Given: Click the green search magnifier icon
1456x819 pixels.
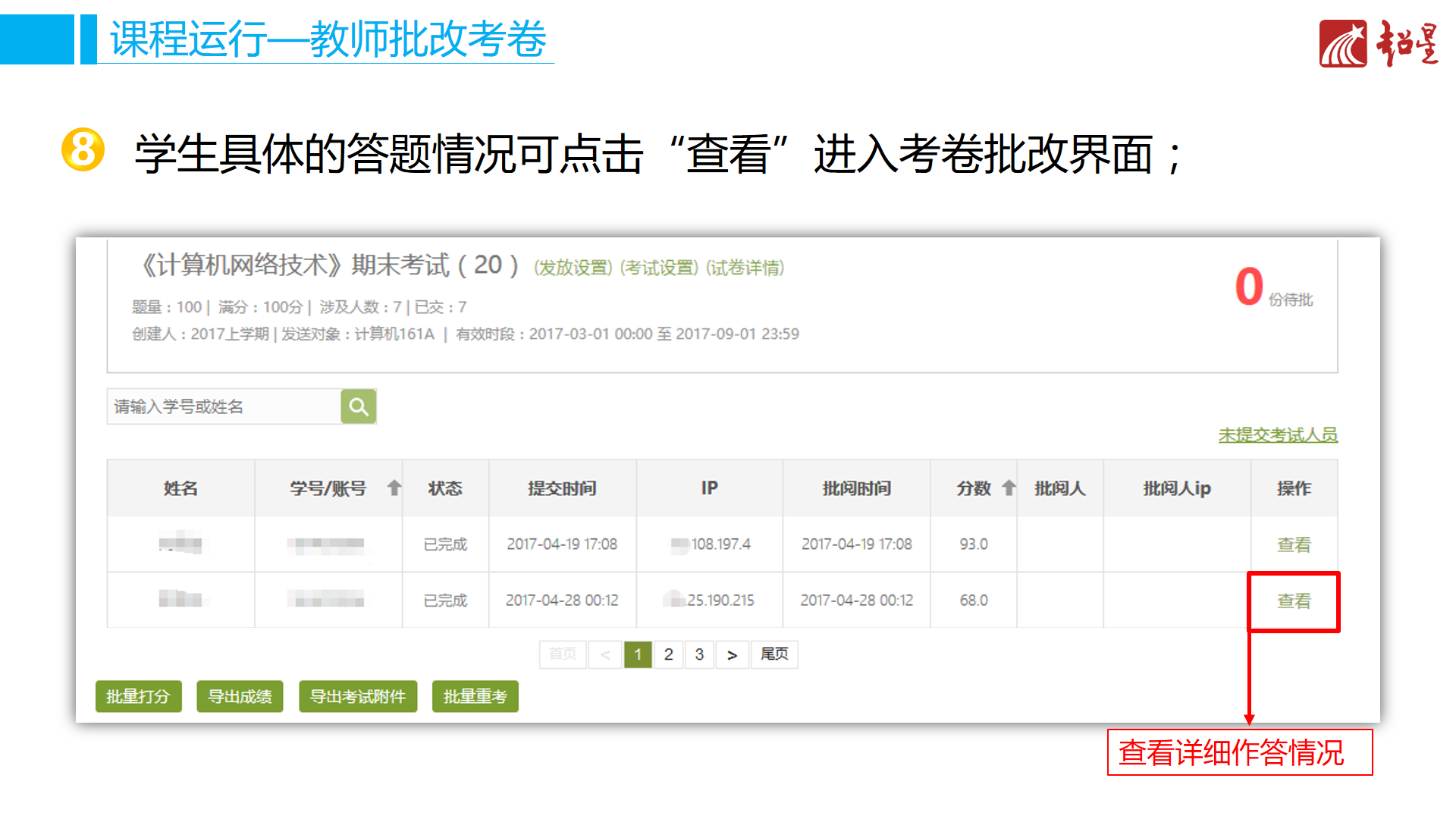Looking at the screenshot, I should tap(359, 407).
